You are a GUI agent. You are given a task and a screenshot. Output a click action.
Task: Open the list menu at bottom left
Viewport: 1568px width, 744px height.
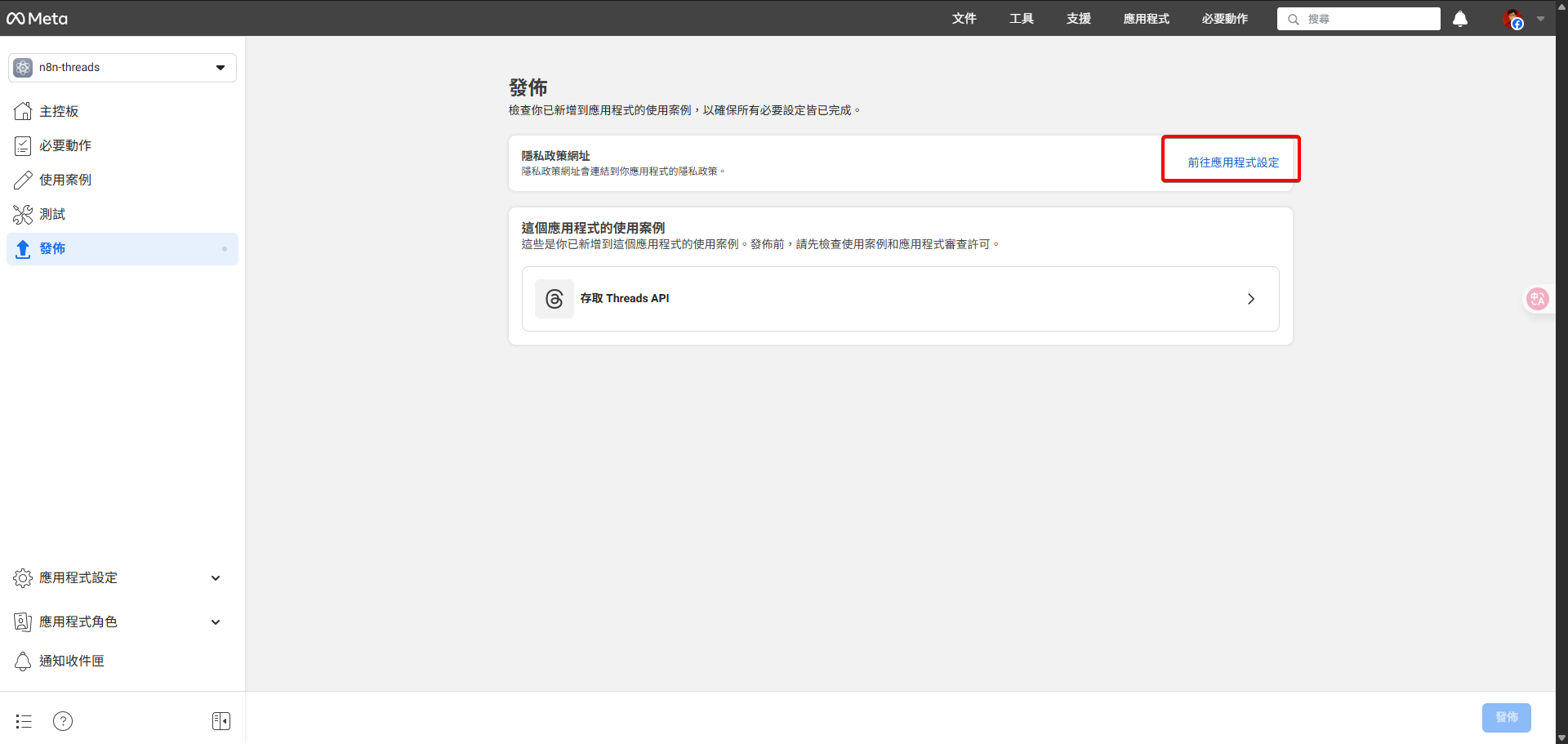tap(23, 721)
